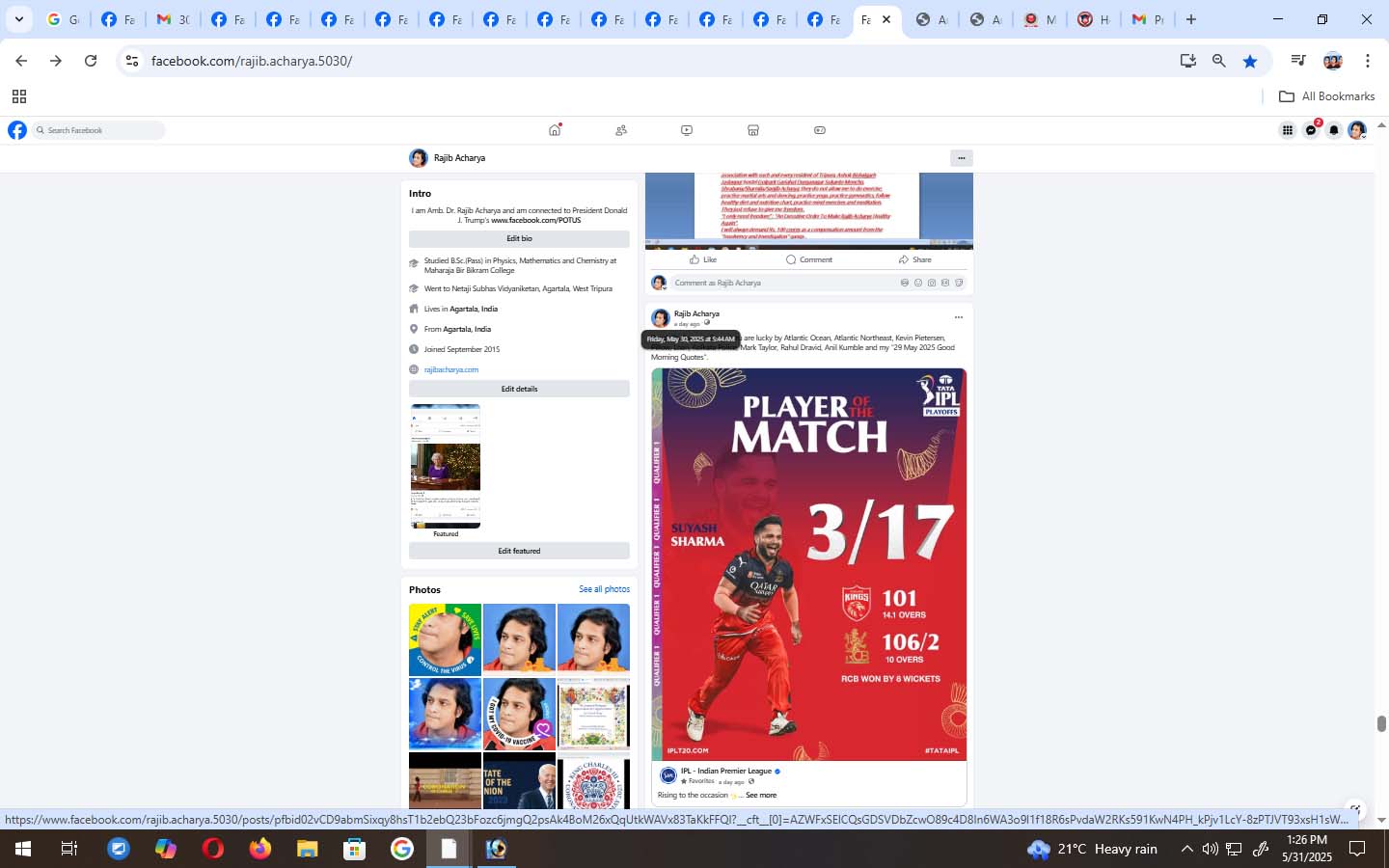Add GIF to comment
Viewport: 1389px width, 868px height.
pos(945,283)
